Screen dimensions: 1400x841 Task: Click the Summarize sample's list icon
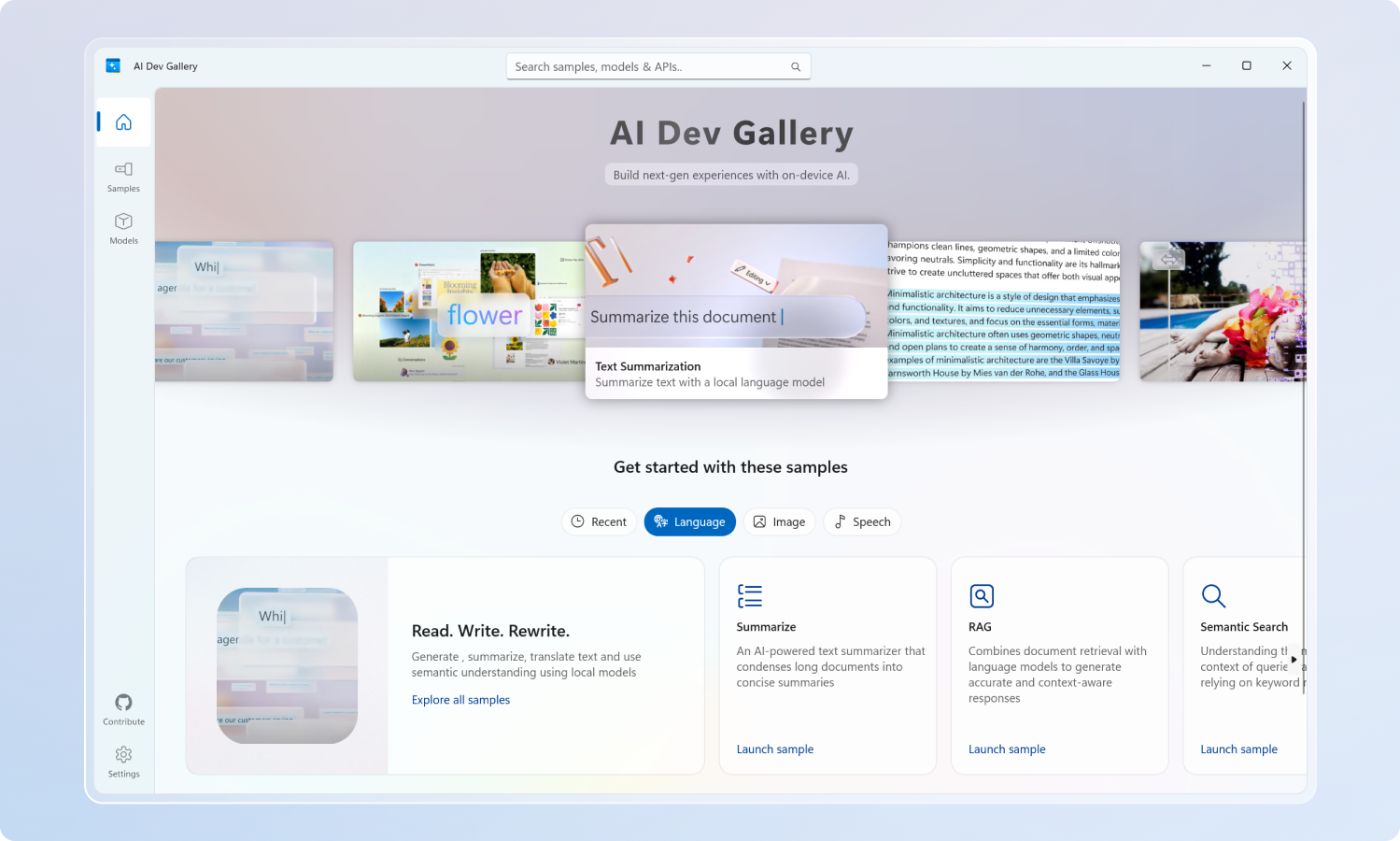[749, 595]
